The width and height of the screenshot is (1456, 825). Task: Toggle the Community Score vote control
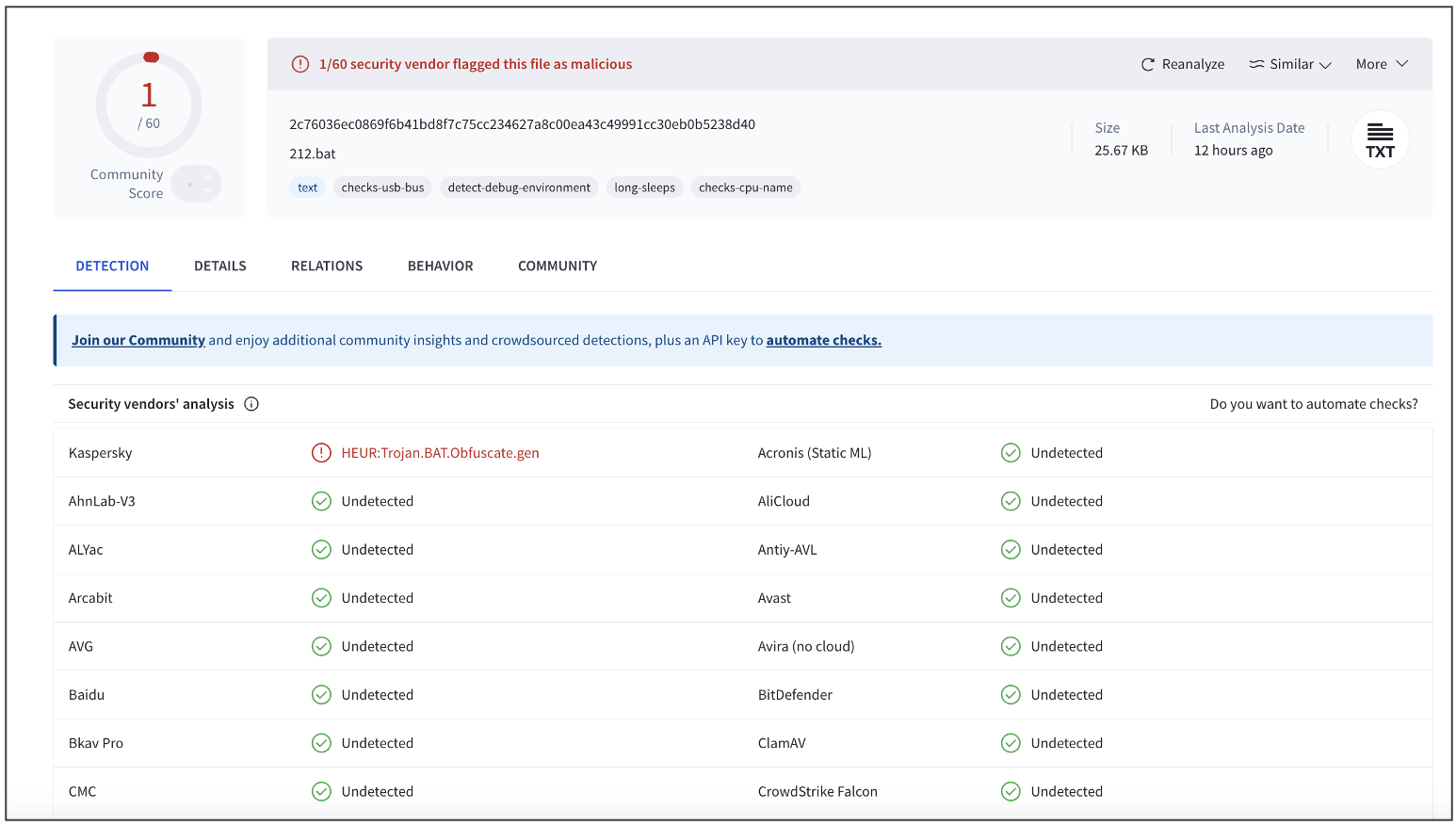tap(197, 184)
